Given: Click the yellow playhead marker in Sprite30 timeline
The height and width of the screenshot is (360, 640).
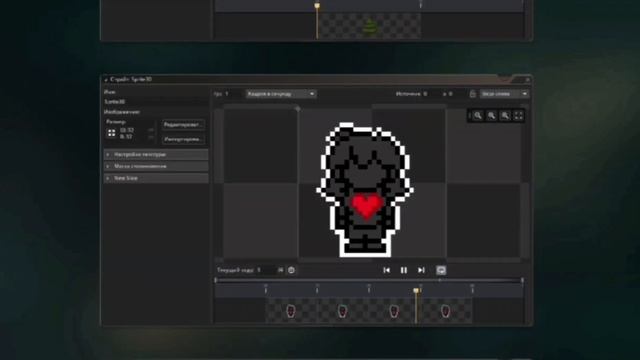Looking at the screenshot, I should 416,291.
